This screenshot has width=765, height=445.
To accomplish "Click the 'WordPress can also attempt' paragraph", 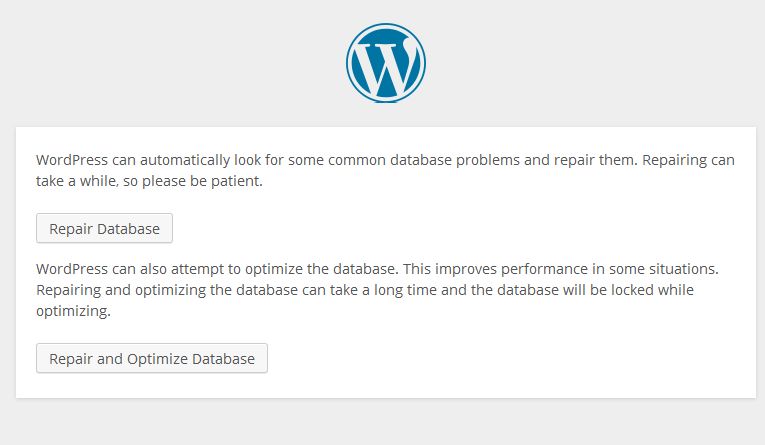I will [x=377, y=289].
